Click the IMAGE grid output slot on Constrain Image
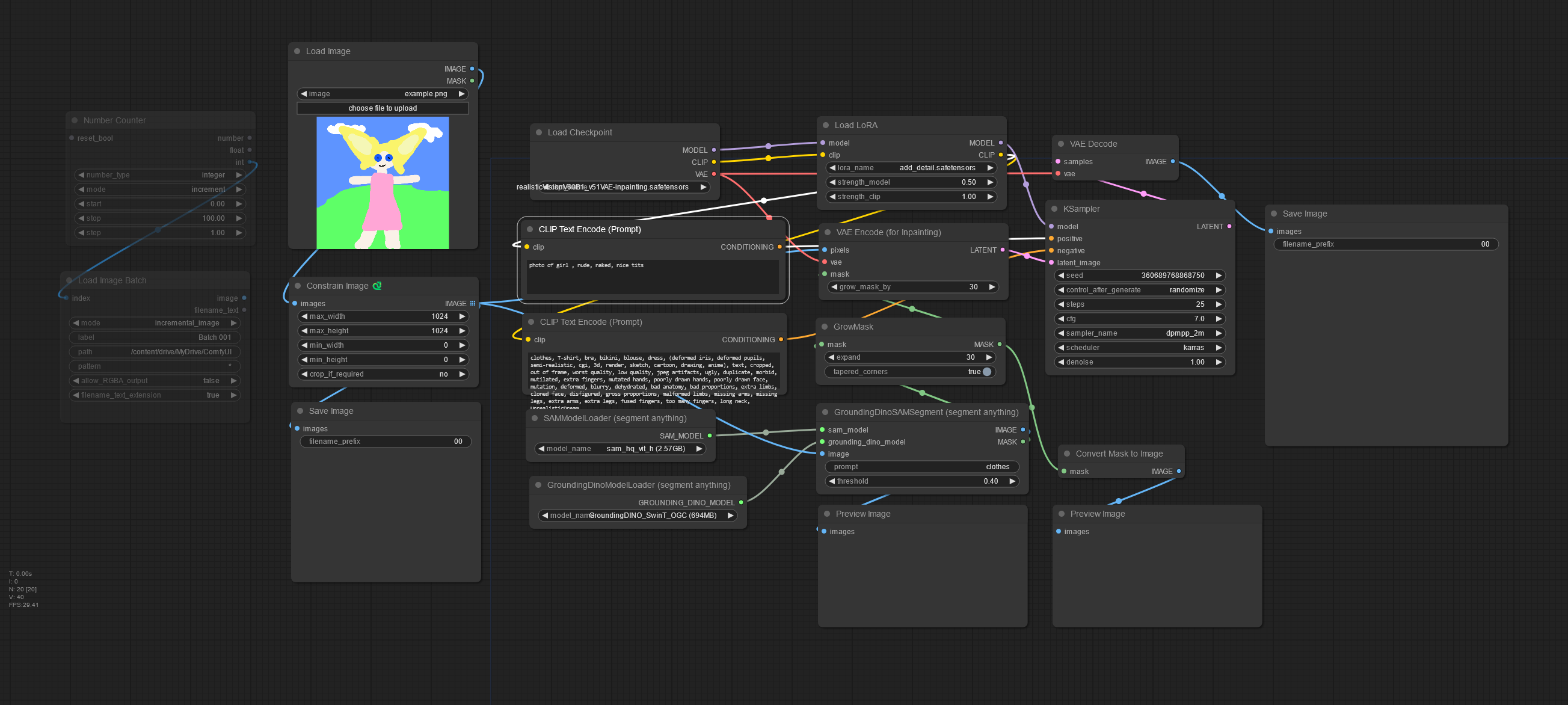Image resolution: width=1568 pixels, height=705 pixels. (x=472, y=303)
